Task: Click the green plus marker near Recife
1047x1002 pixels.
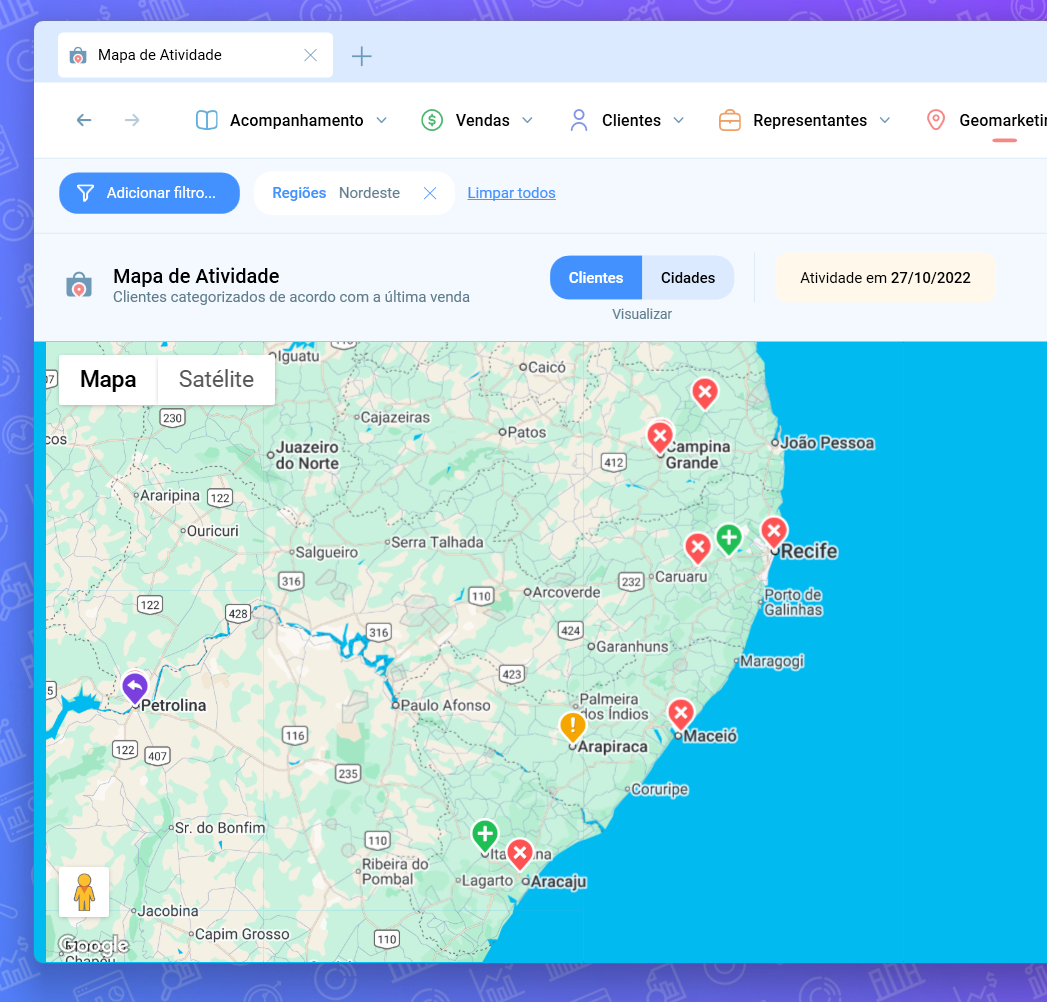Action: click(729, 539)
